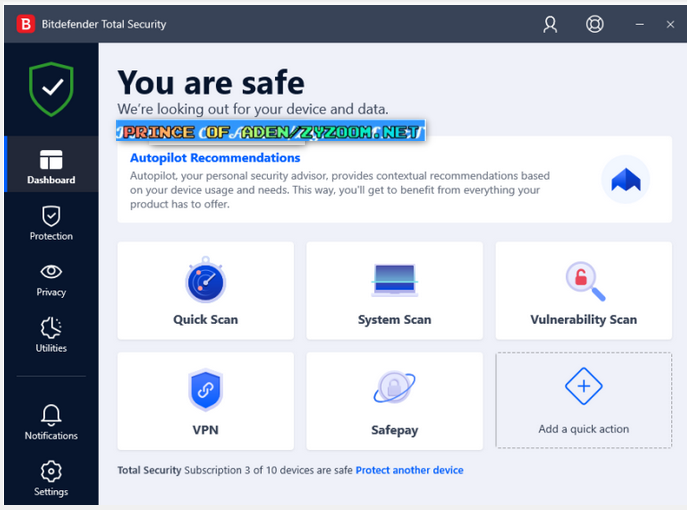Click the 'Bitdefender Total Security' window title

coord(104,24)
